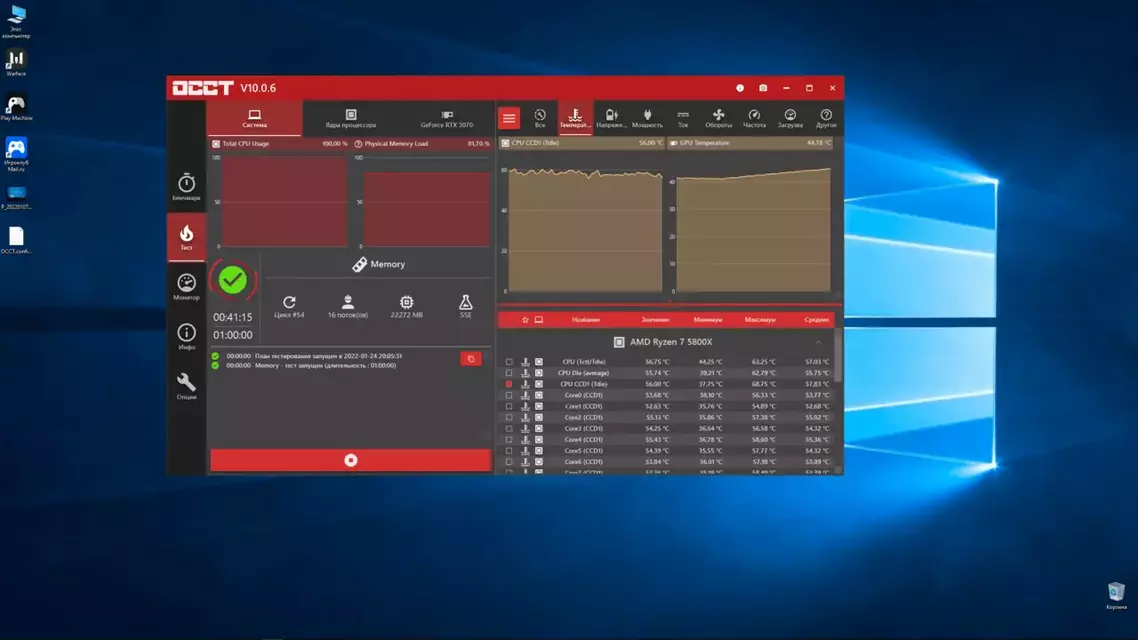
Task: Click chip icon in Core3 (CCD1) row
Action: click(x=539, y=429)
